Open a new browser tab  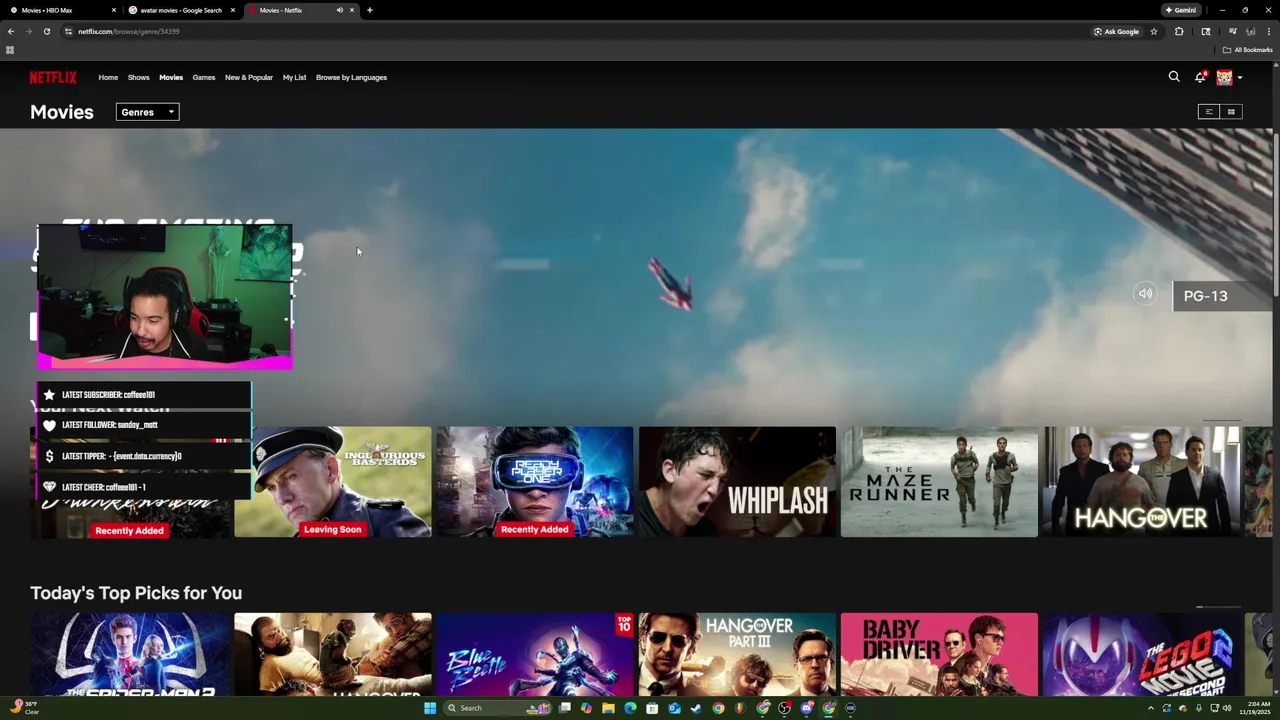click(x=370, y=10)
